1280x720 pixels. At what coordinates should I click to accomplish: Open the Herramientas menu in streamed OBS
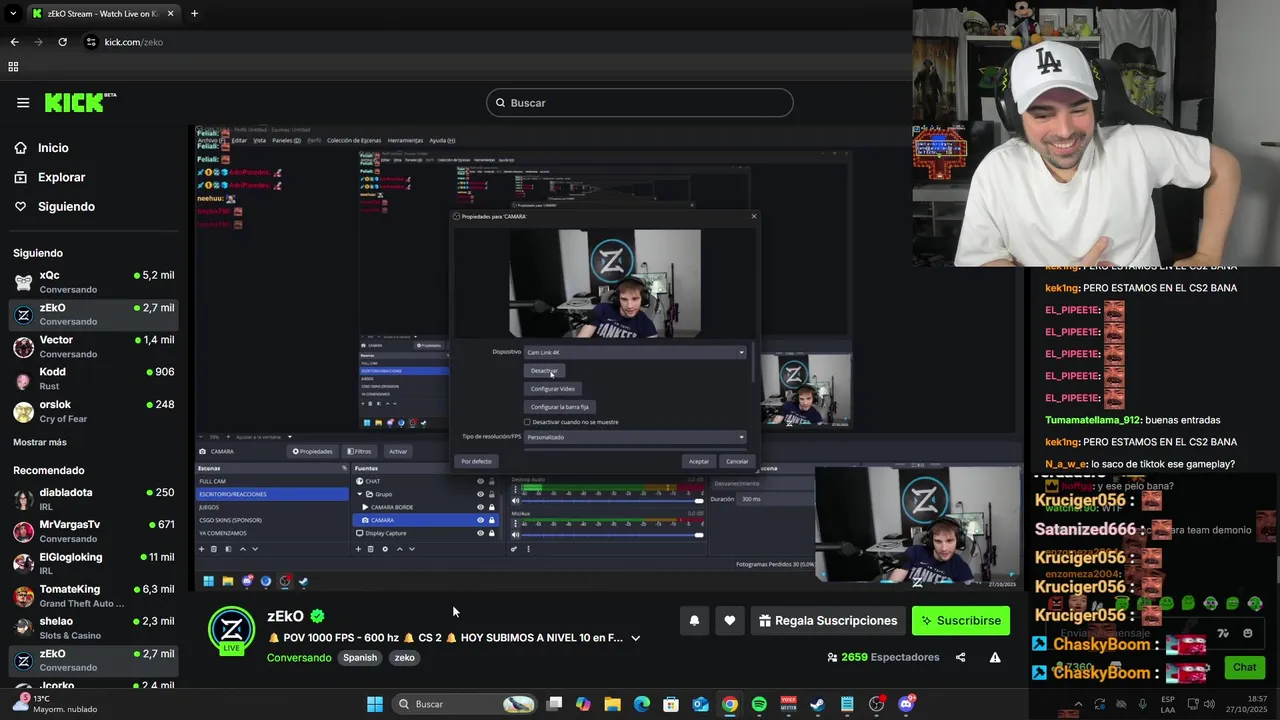(405, 140)
